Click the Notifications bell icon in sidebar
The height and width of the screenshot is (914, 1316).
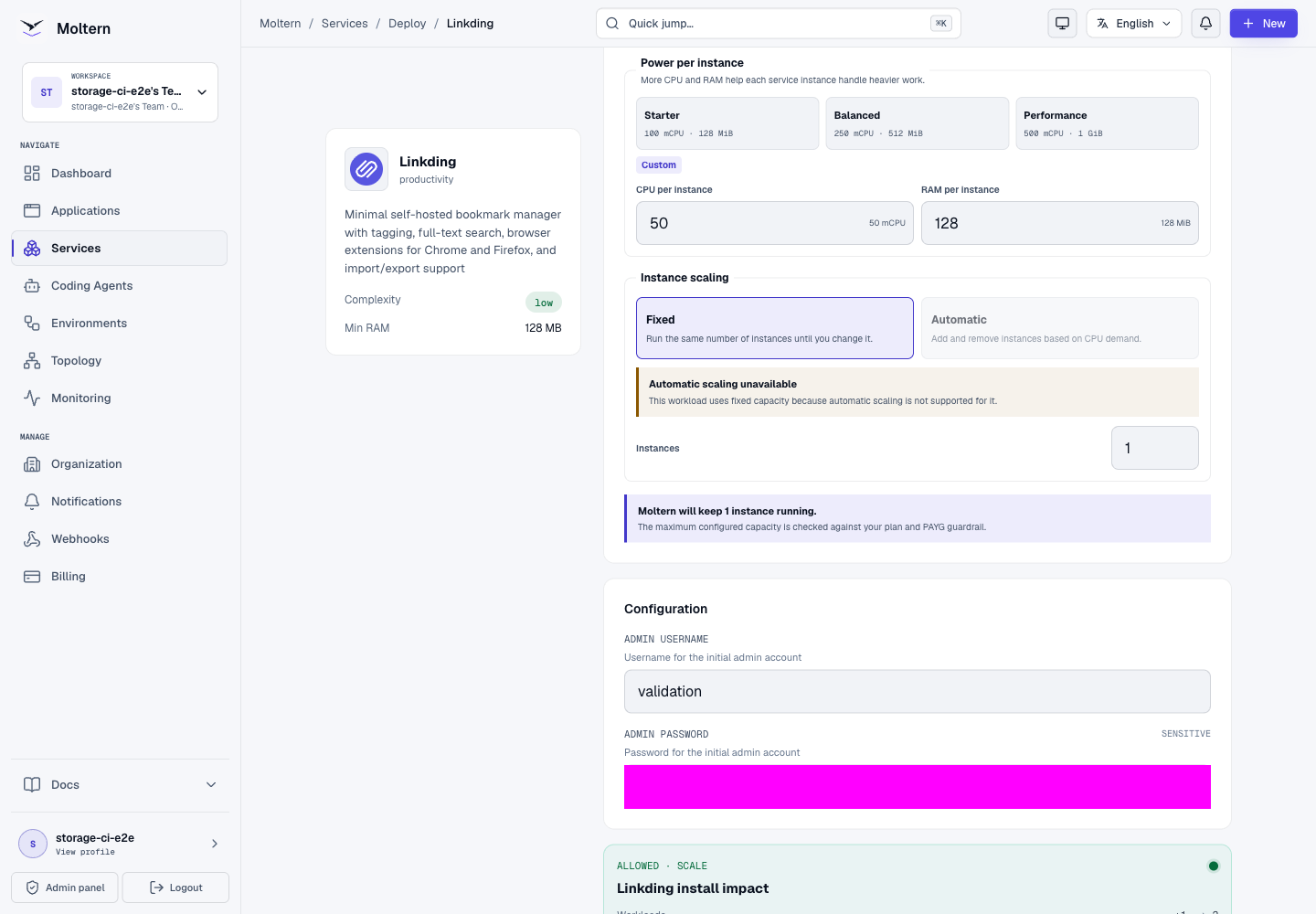[32, 502]
